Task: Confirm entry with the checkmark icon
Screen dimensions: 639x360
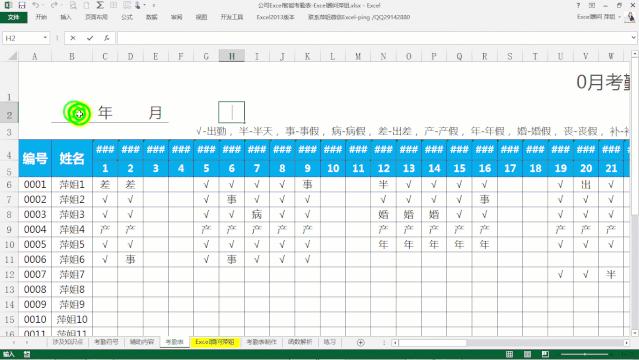Action: pyautogui.click(x=90, y=38)
